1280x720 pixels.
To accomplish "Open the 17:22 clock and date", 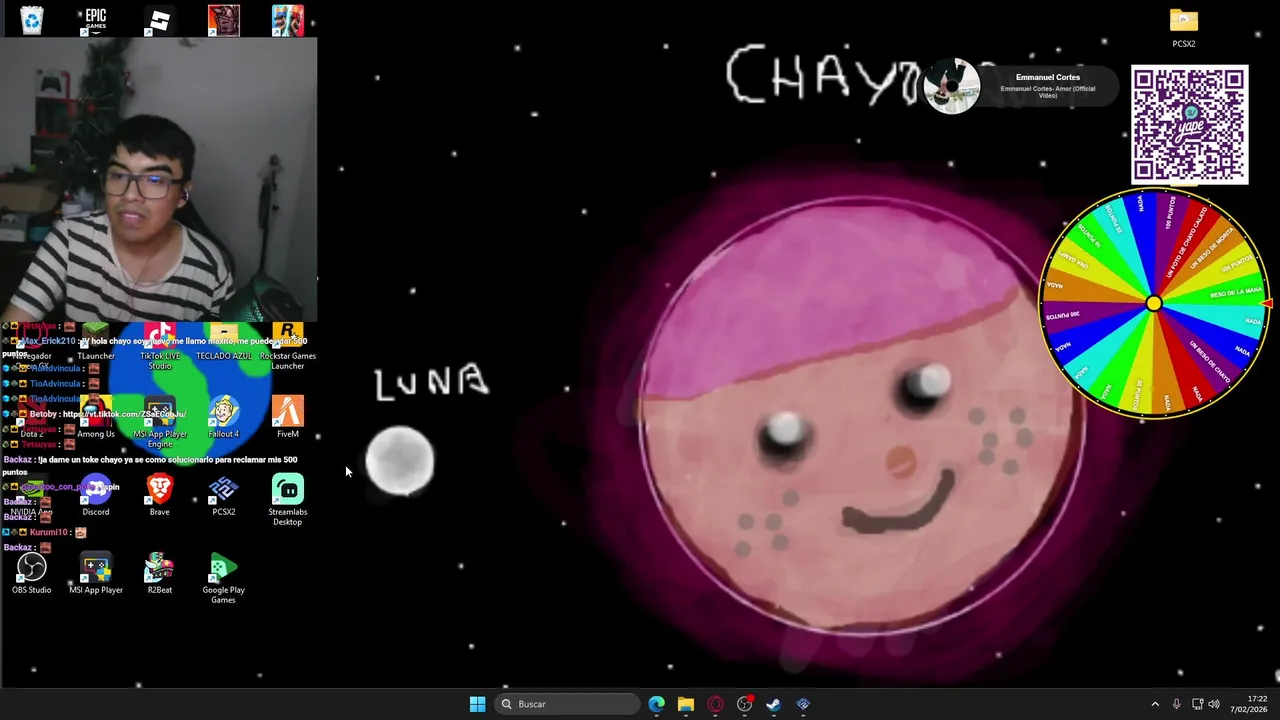I will click(1249, 704).
